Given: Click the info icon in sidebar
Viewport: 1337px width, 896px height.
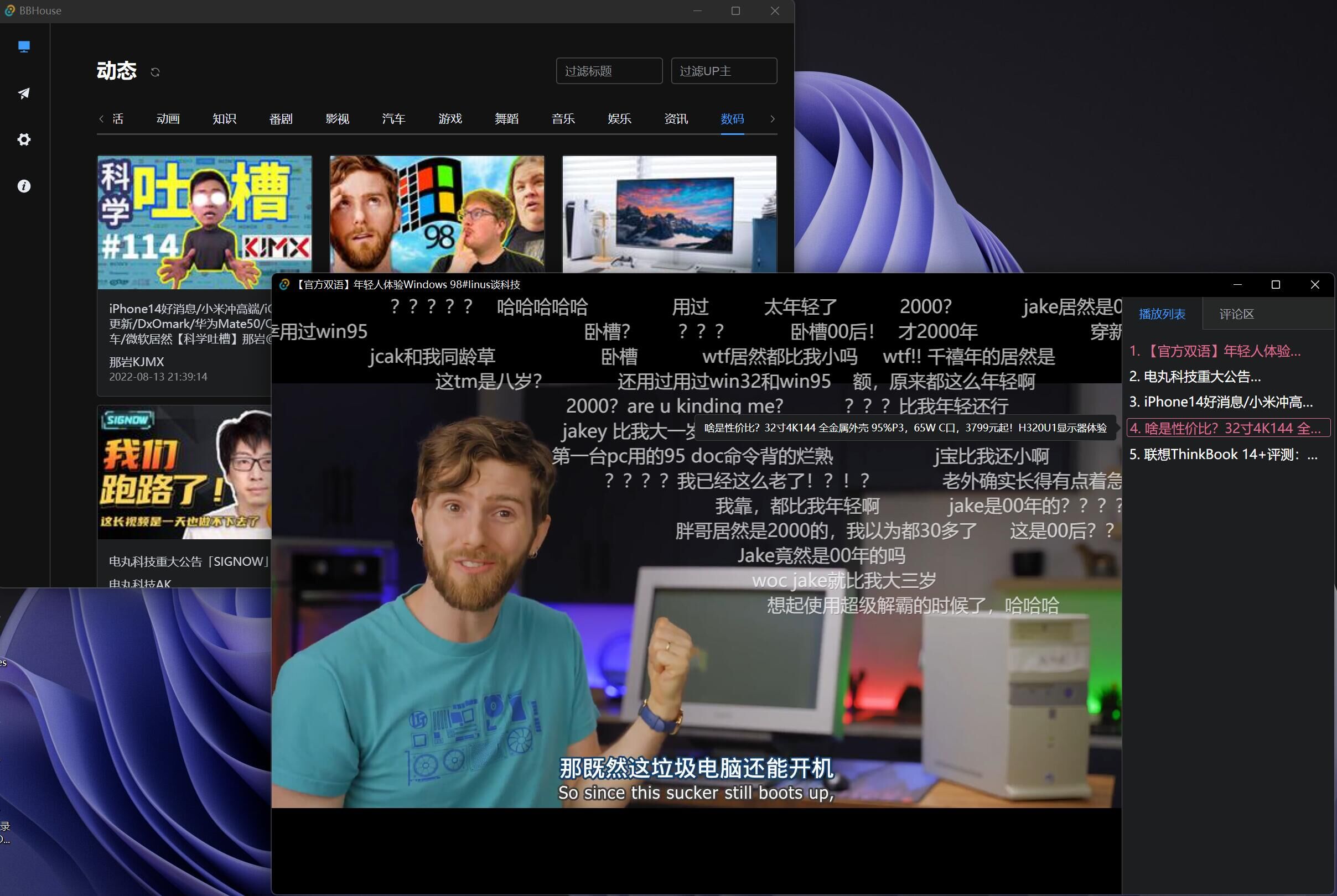Looking at the screenshot, I should click(23, 186).
